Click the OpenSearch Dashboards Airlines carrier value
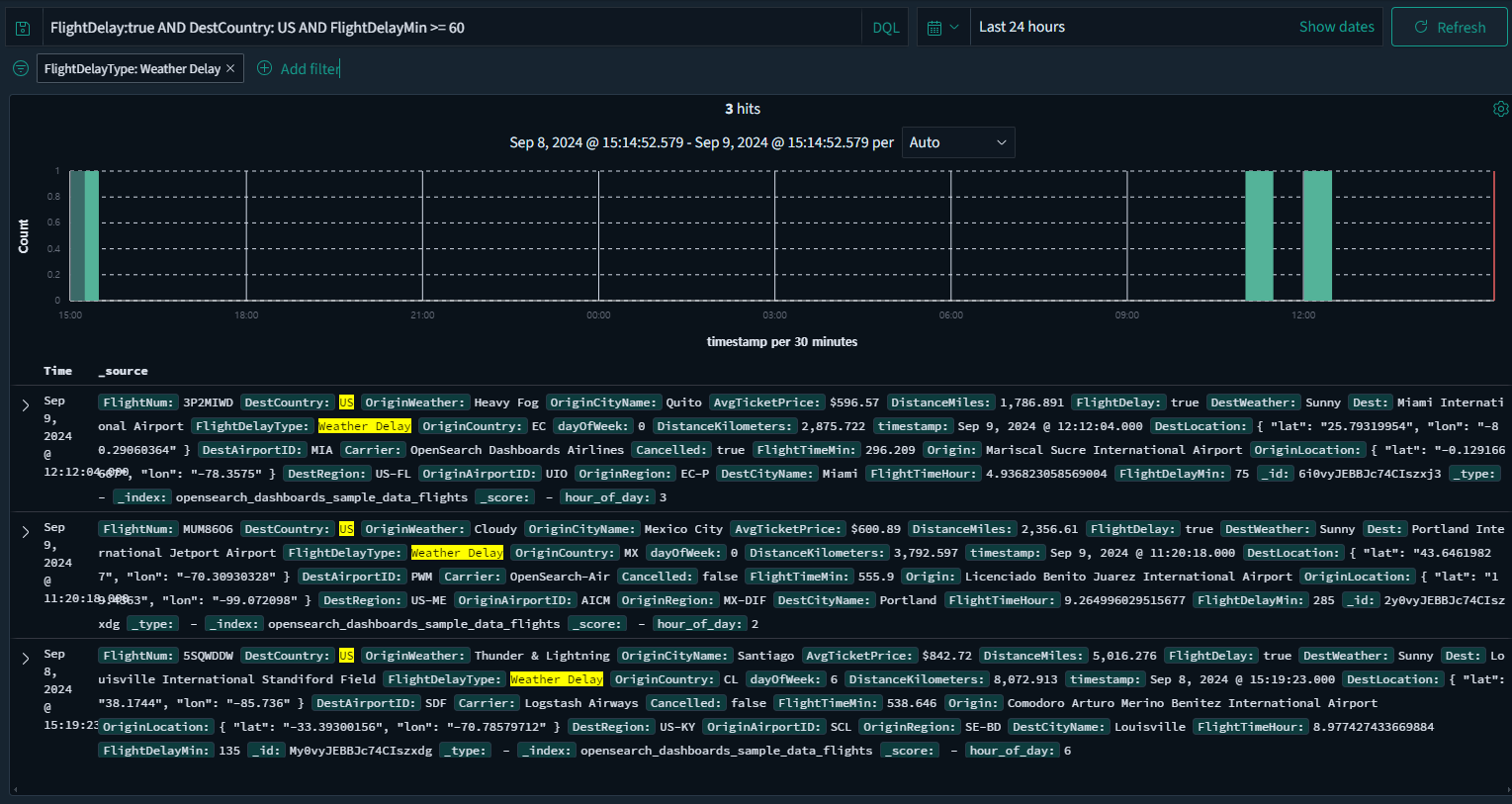Screen dimensions: 1512x804 (x=517, y=450)
